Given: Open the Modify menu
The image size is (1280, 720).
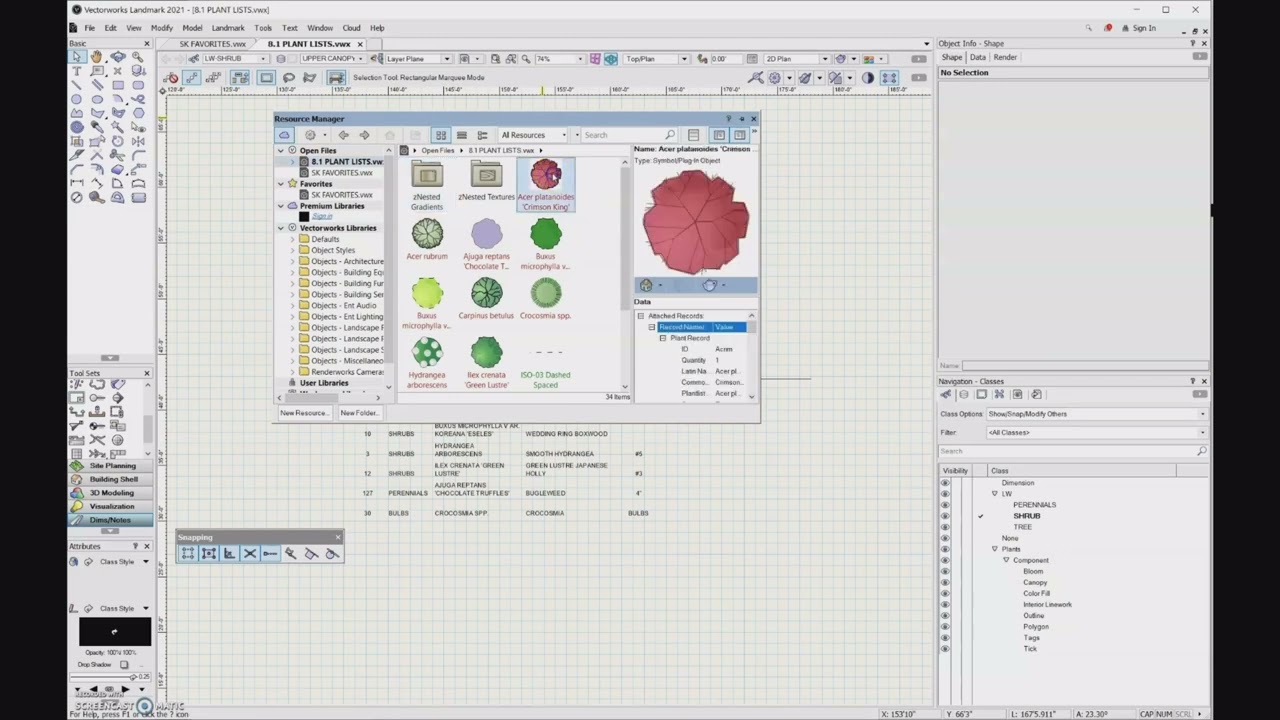Looking at the screenshot, I should [162, 28].
